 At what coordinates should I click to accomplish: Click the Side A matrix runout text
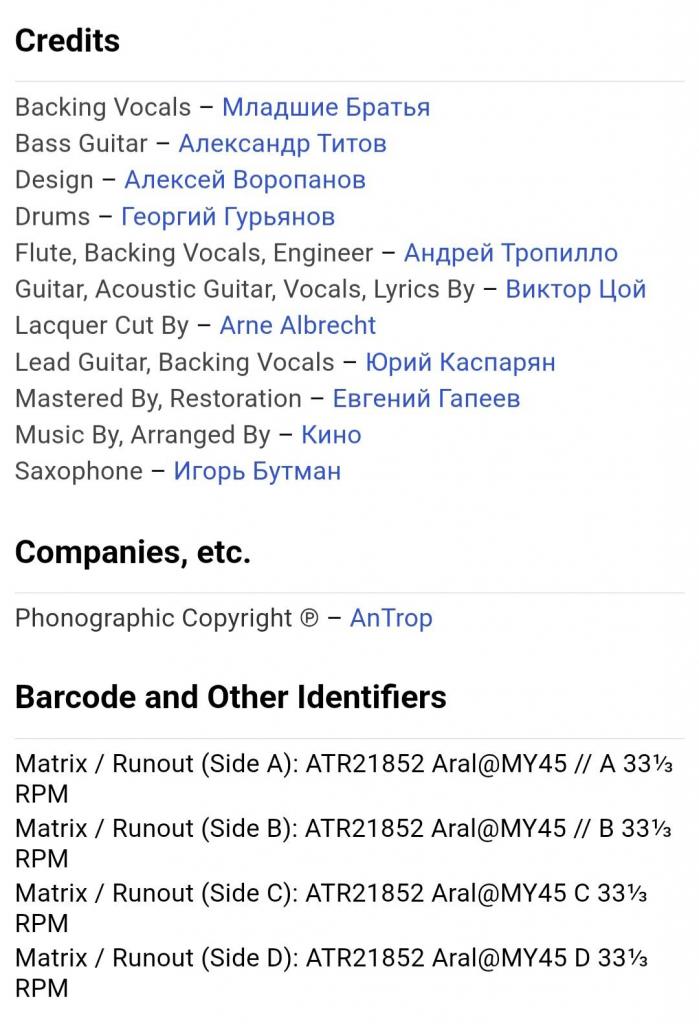pos(344,779)
